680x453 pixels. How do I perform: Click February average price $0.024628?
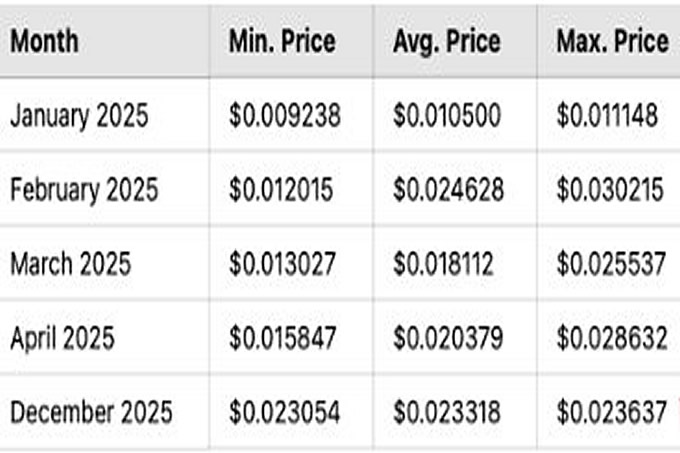[448, 190]
